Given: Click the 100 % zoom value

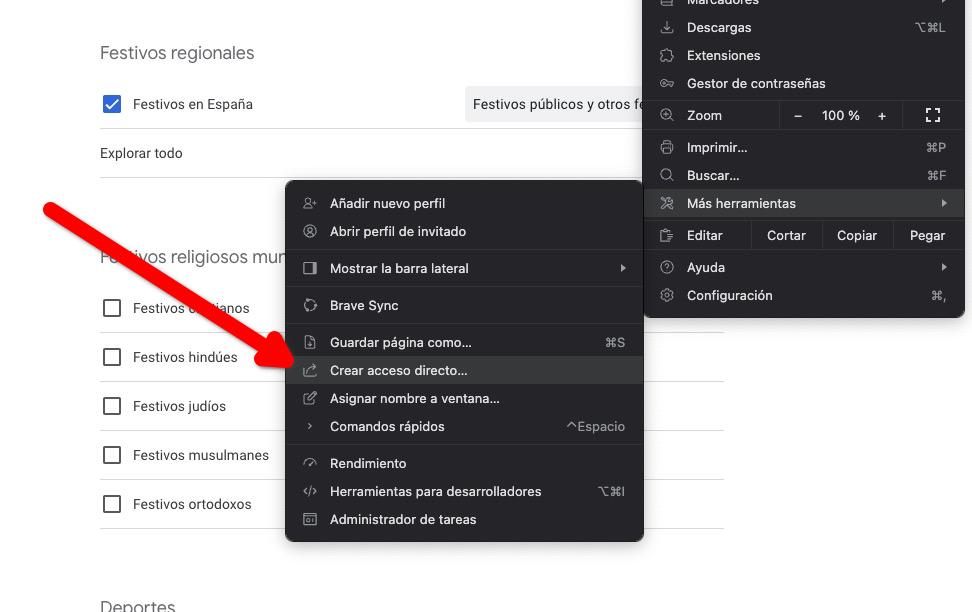Looking at the screenshot, I should tap(840, 115).
